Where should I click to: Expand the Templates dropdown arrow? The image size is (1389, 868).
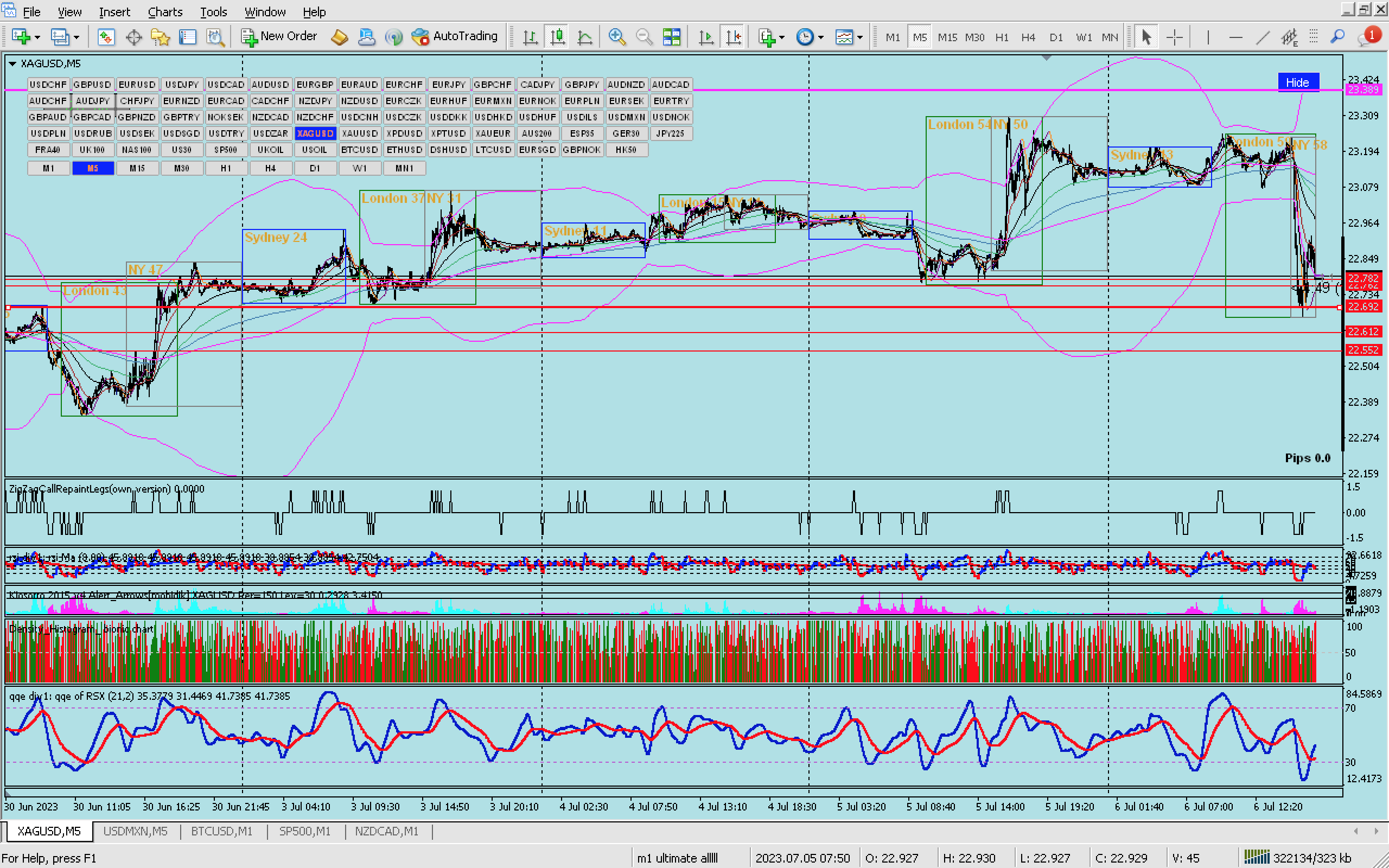(x=860, y=37)
